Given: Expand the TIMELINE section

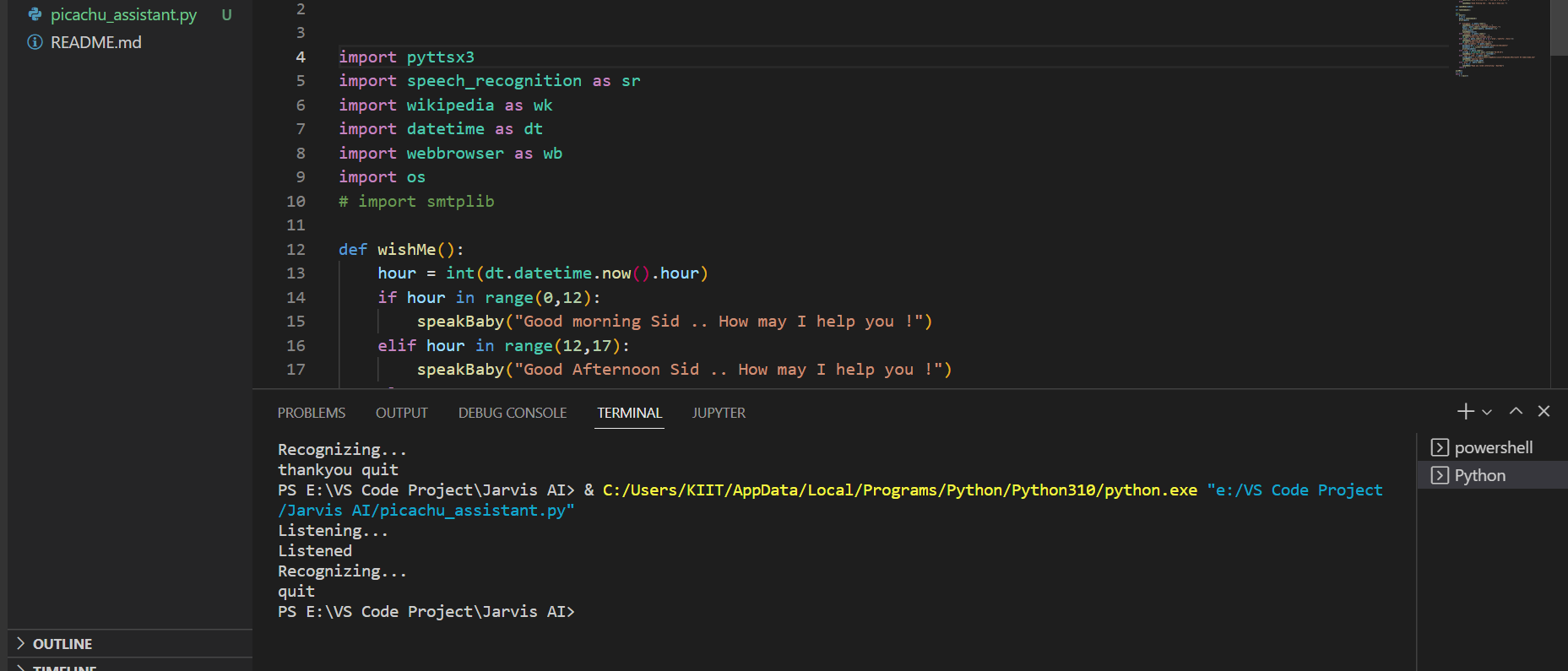Looking at the screenshot, I should (64, 667).
